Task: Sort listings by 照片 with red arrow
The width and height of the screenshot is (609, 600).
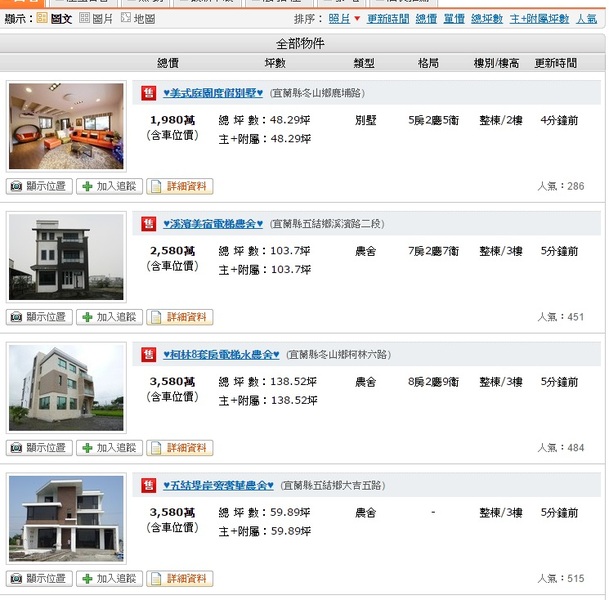Action: [x=344, y=18]
